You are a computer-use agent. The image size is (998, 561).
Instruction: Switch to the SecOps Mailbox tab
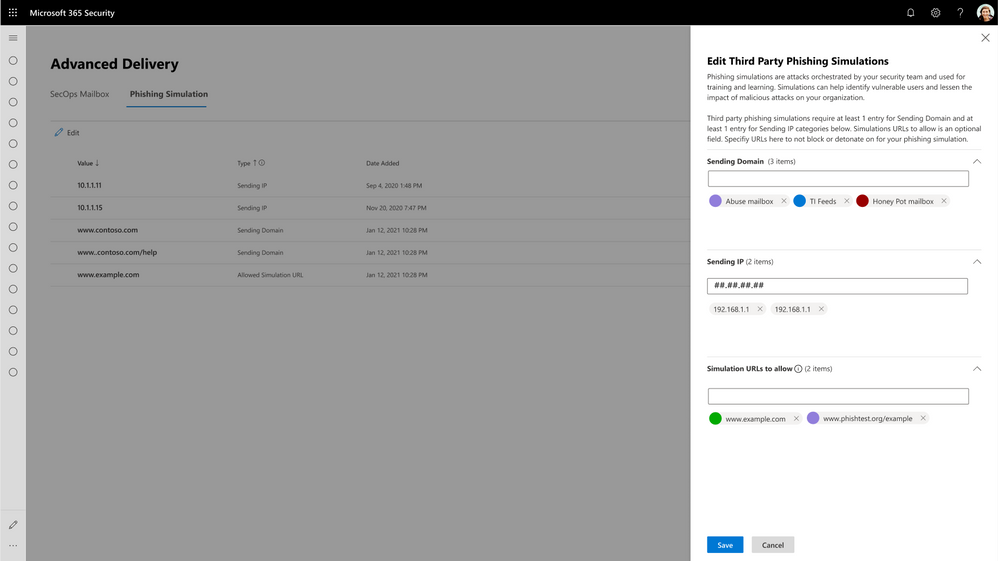pyautogui.click(x=80, y=94)
